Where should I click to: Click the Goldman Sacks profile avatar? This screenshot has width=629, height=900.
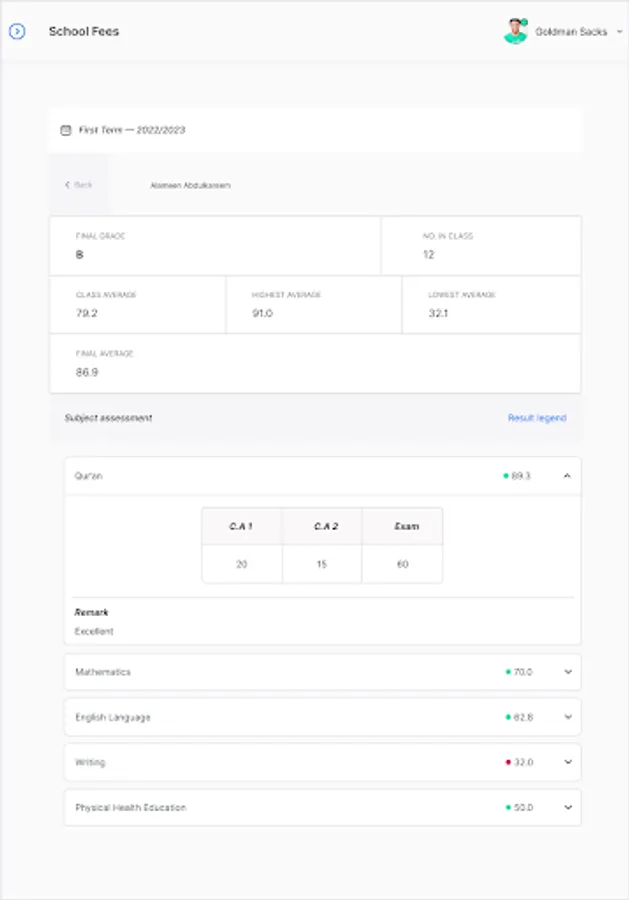point(515,31)
